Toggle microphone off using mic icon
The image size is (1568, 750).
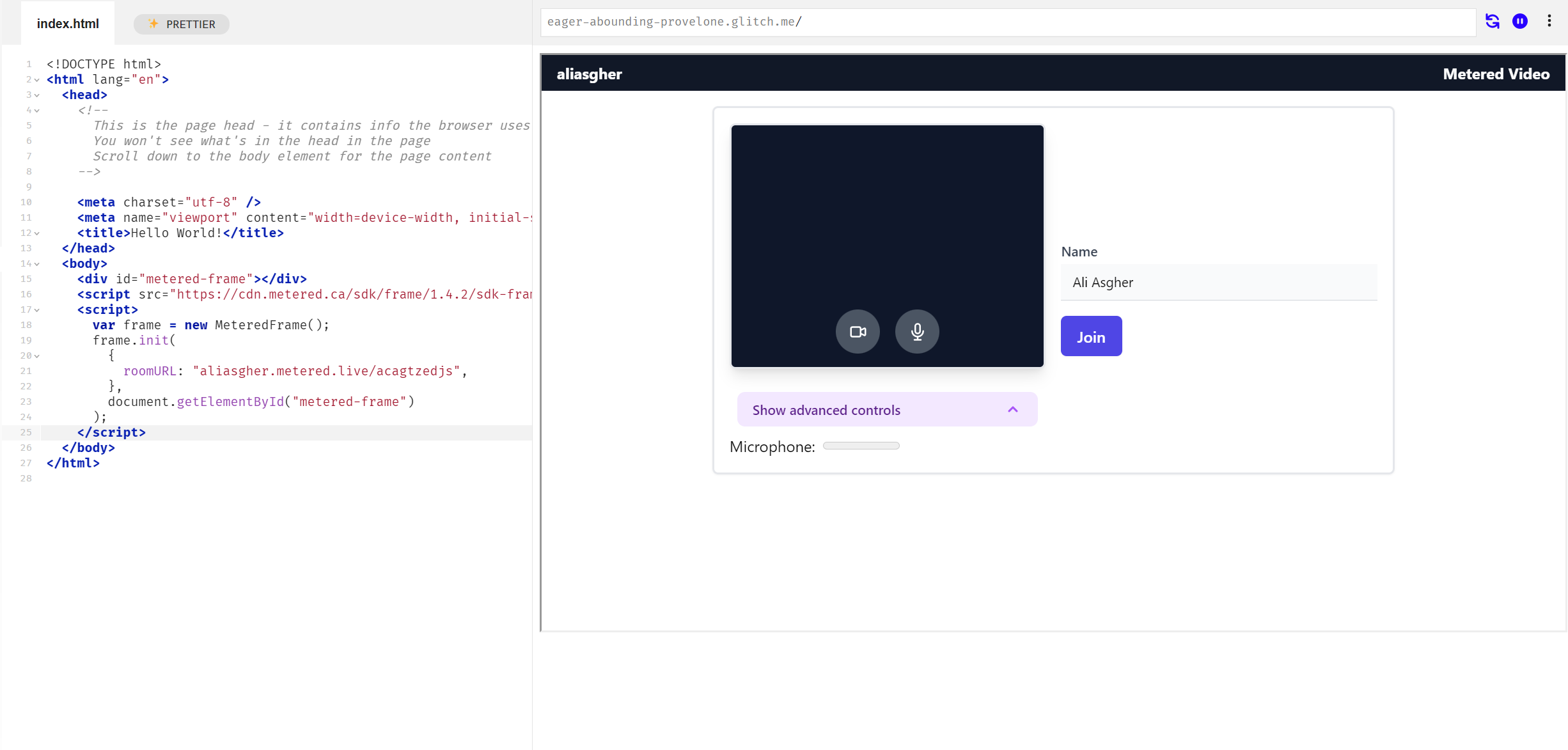(x=915, y=331)
